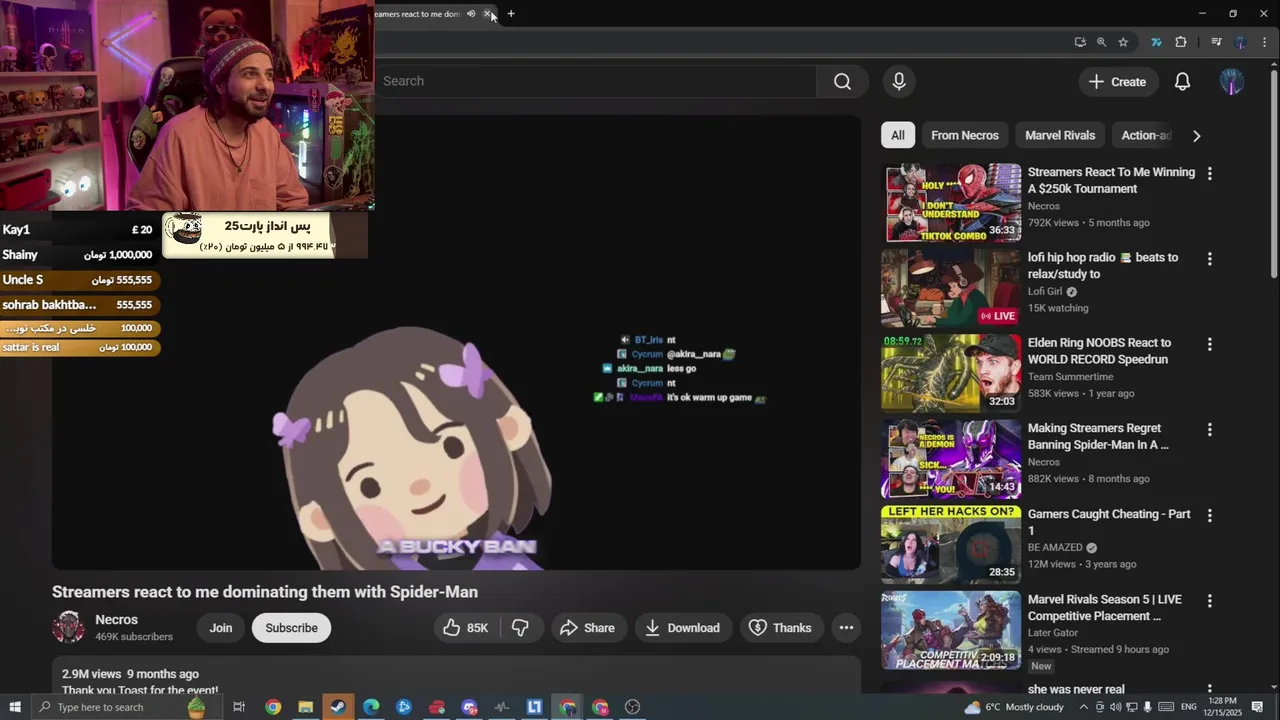Open 'she was never real' video title
The height and width of the screenshot is (720, 1280).
click(1076, 689)
